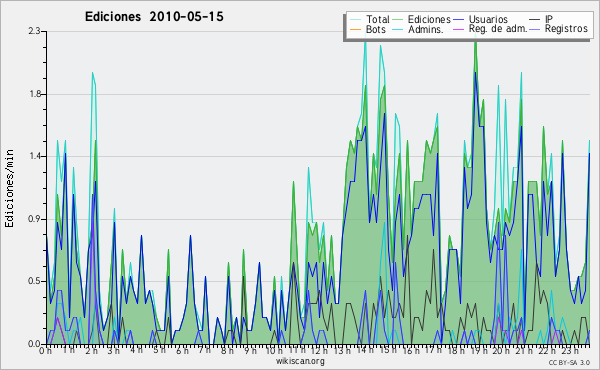Screen dimensions: 600x370
Task: Click the orange Bots line swatch in legend
Action: pyautogui.click(x=355, y=29)
